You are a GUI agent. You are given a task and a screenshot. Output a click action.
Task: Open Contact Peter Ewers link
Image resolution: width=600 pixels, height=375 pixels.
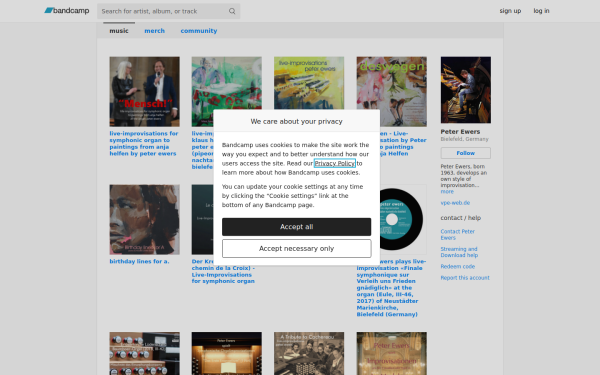[x=458, y=235]
